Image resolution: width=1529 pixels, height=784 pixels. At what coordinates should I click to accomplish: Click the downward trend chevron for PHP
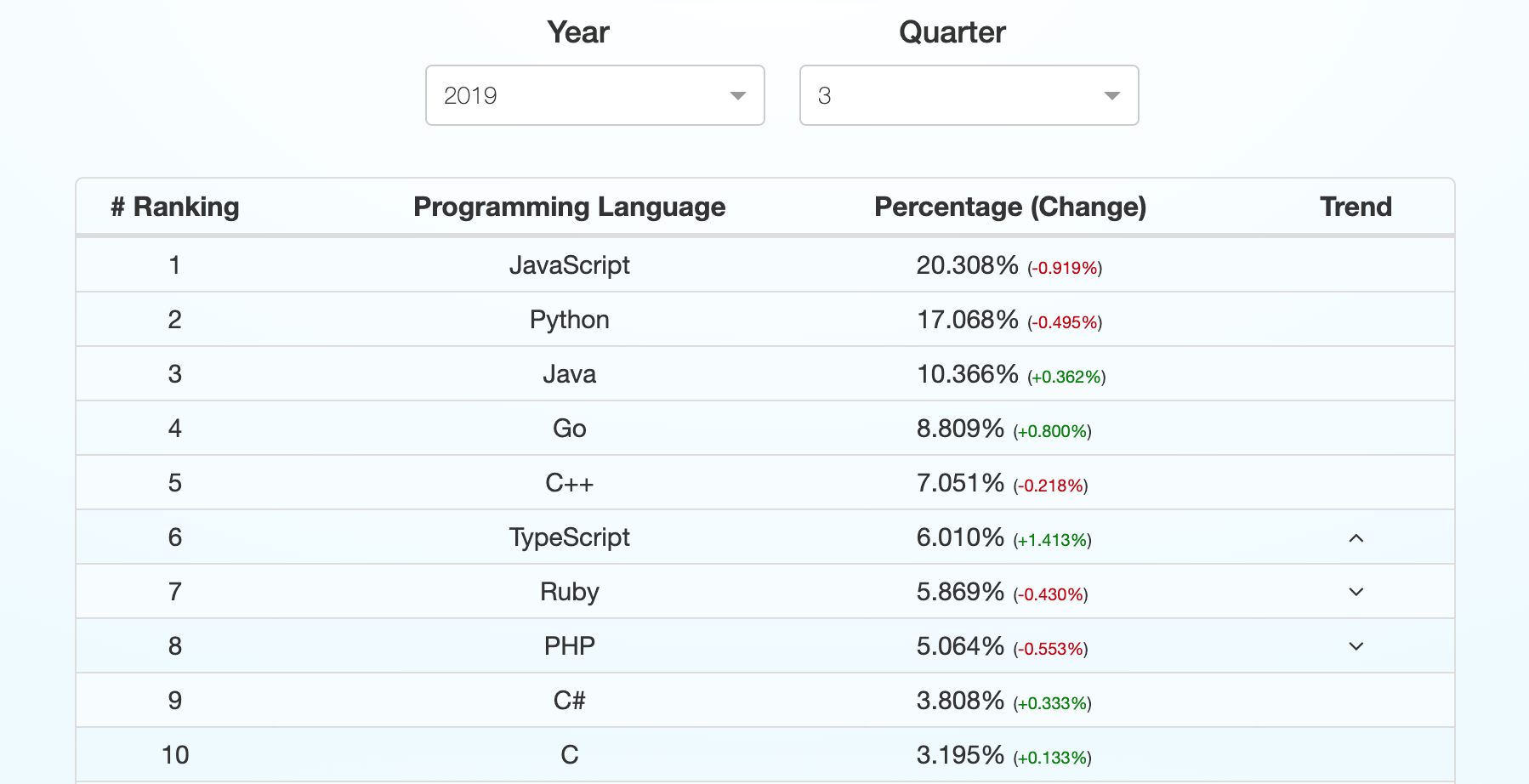tap(1356, 646)
